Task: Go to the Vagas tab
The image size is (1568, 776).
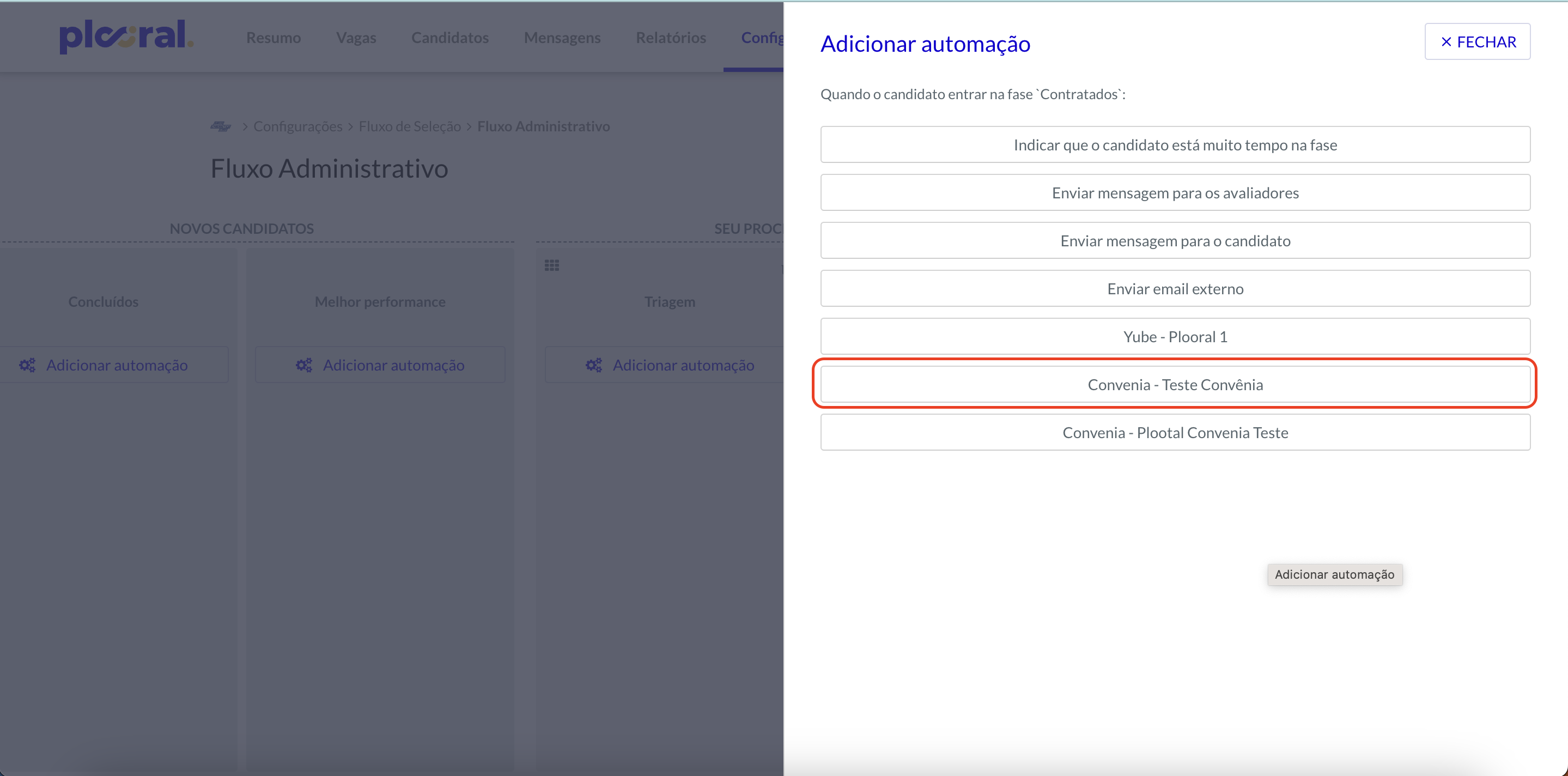Action: pyautogui.click(x=356, y=38)
